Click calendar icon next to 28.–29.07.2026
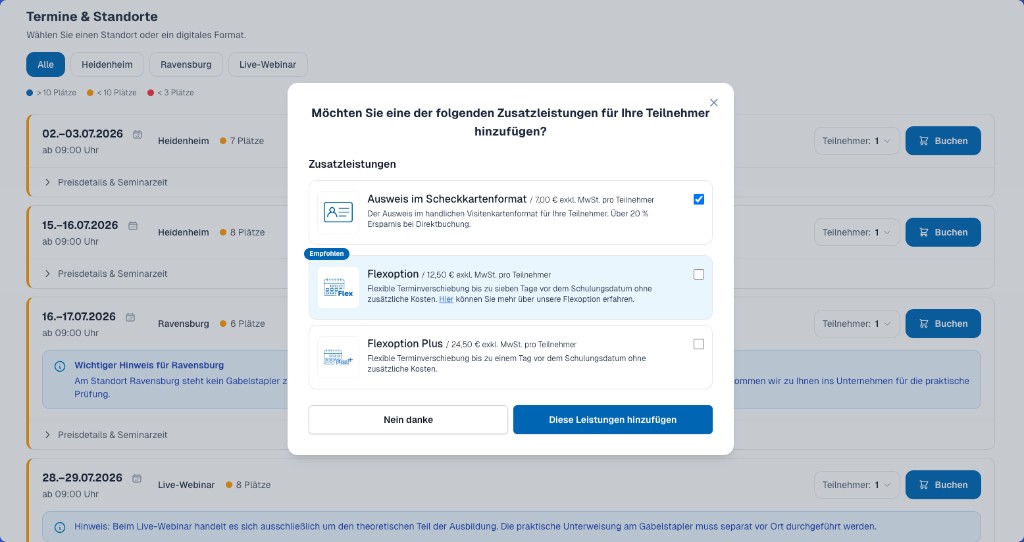1024x542 pixels. tap(136, 479)
